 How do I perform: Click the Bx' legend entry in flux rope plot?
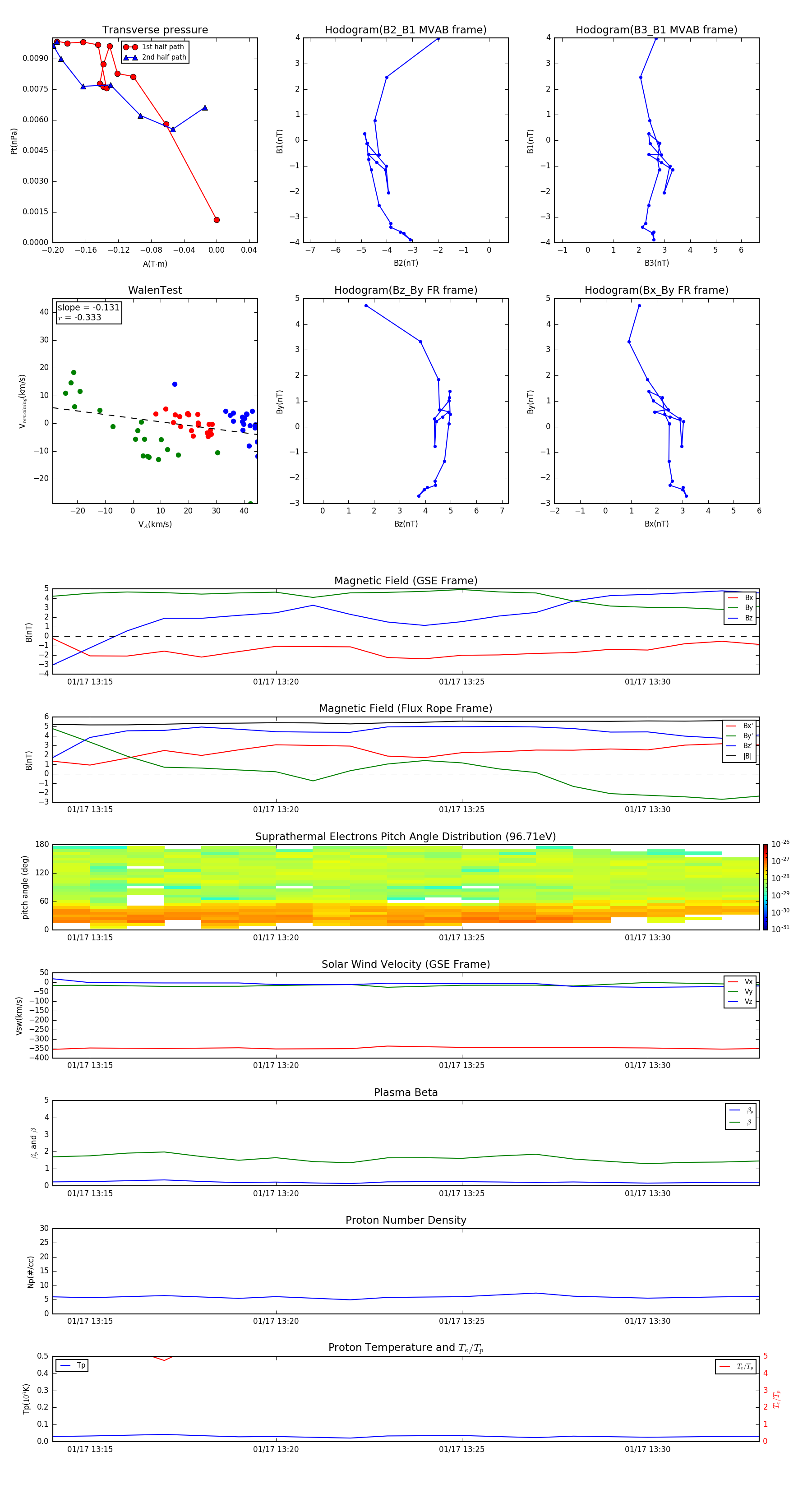click(x=739, y=726)
